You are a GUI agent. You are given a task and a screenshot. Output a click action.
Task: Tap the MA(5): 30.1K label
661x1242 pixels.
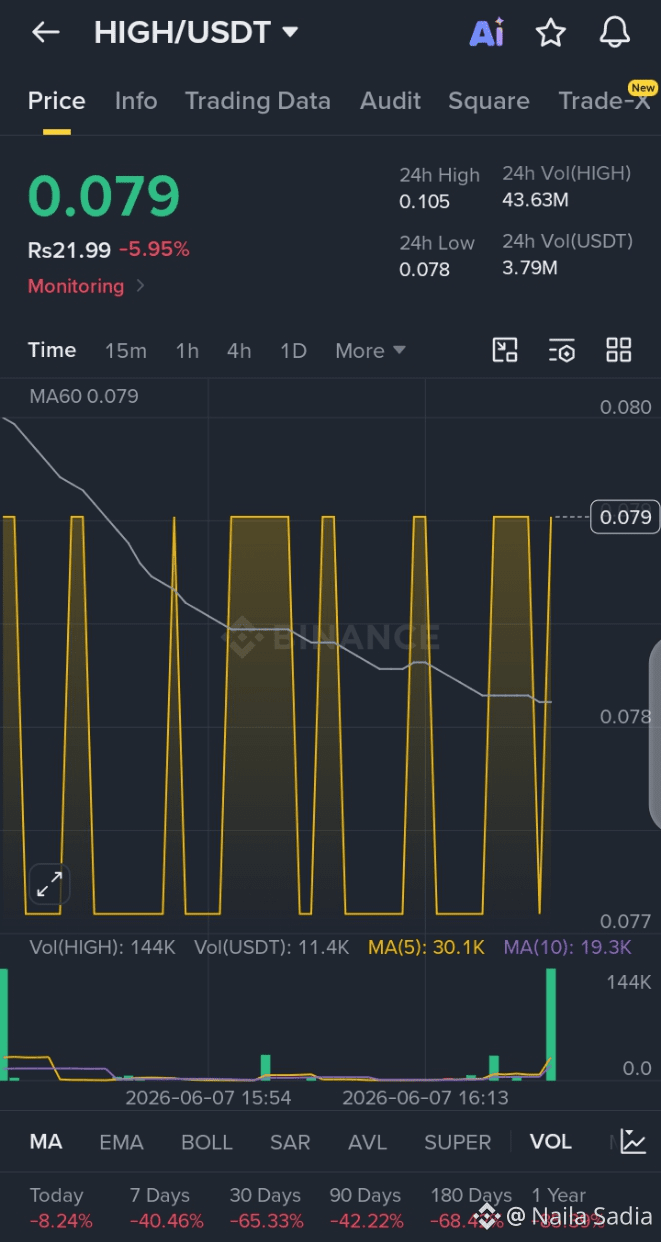click(427, 947)
